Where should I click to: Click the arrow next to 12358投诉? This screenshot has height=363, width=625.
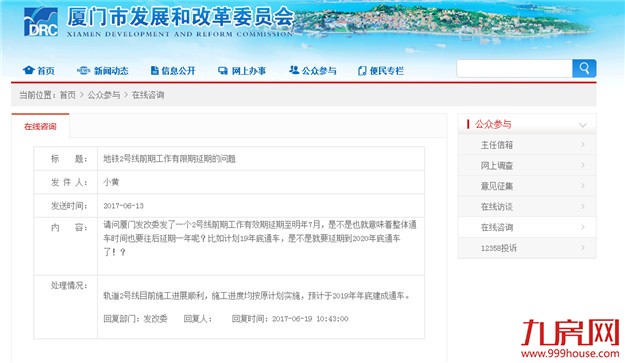(x=583, y=247)
